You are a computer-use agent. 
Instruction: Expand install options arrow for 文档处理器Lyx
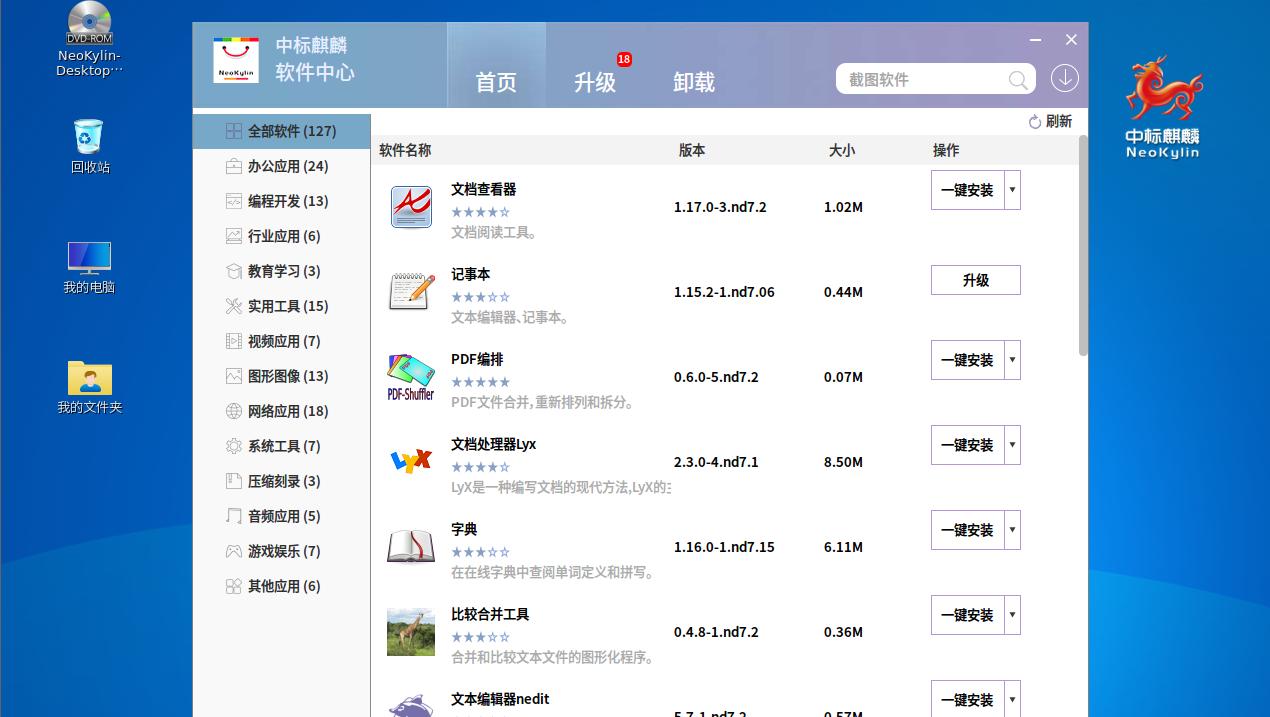(1012, 445)
